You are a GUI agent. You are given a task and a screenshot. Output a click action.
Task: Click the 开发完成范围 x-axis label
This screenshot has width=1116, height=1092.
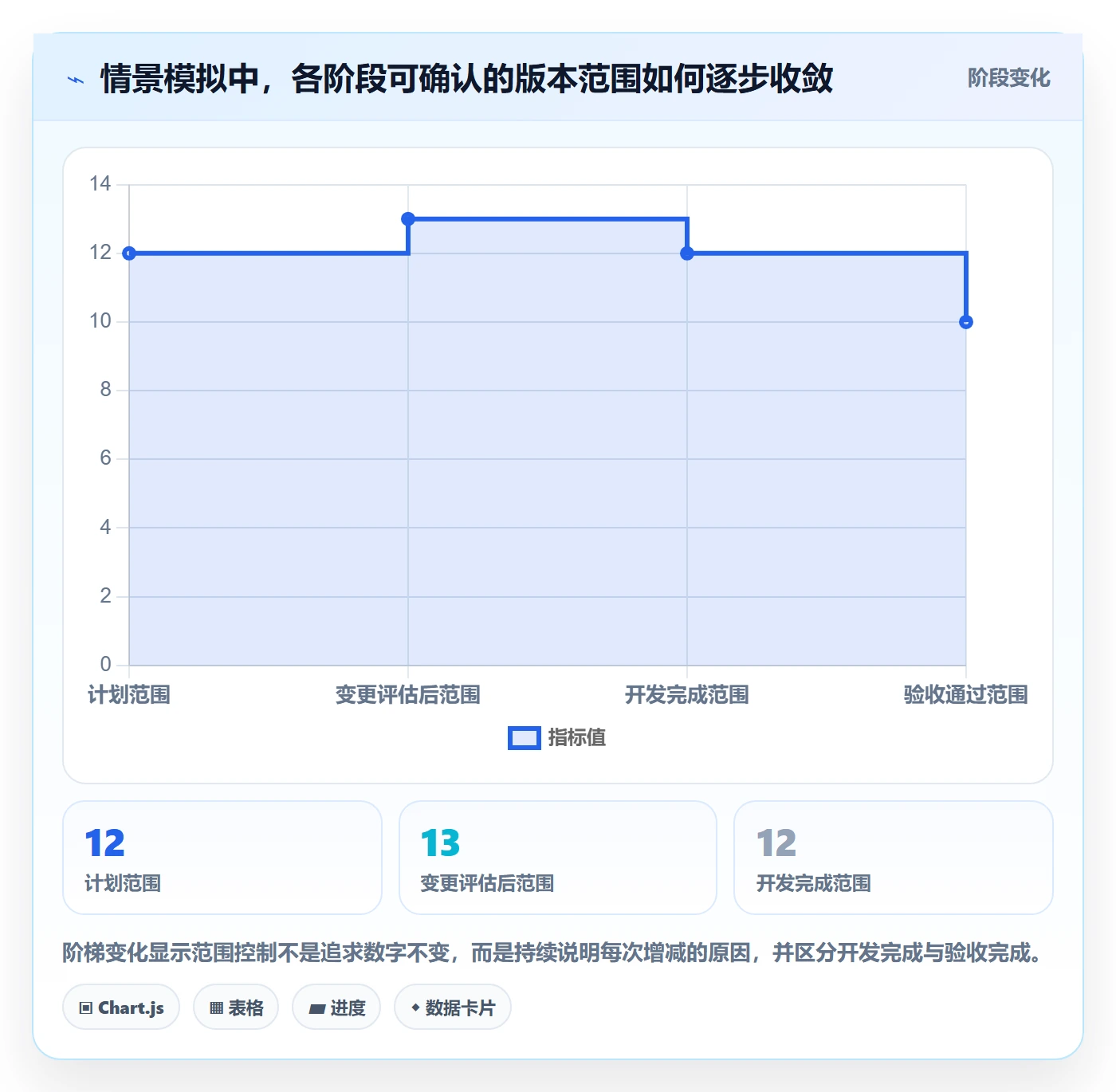[x=687, y=695]
